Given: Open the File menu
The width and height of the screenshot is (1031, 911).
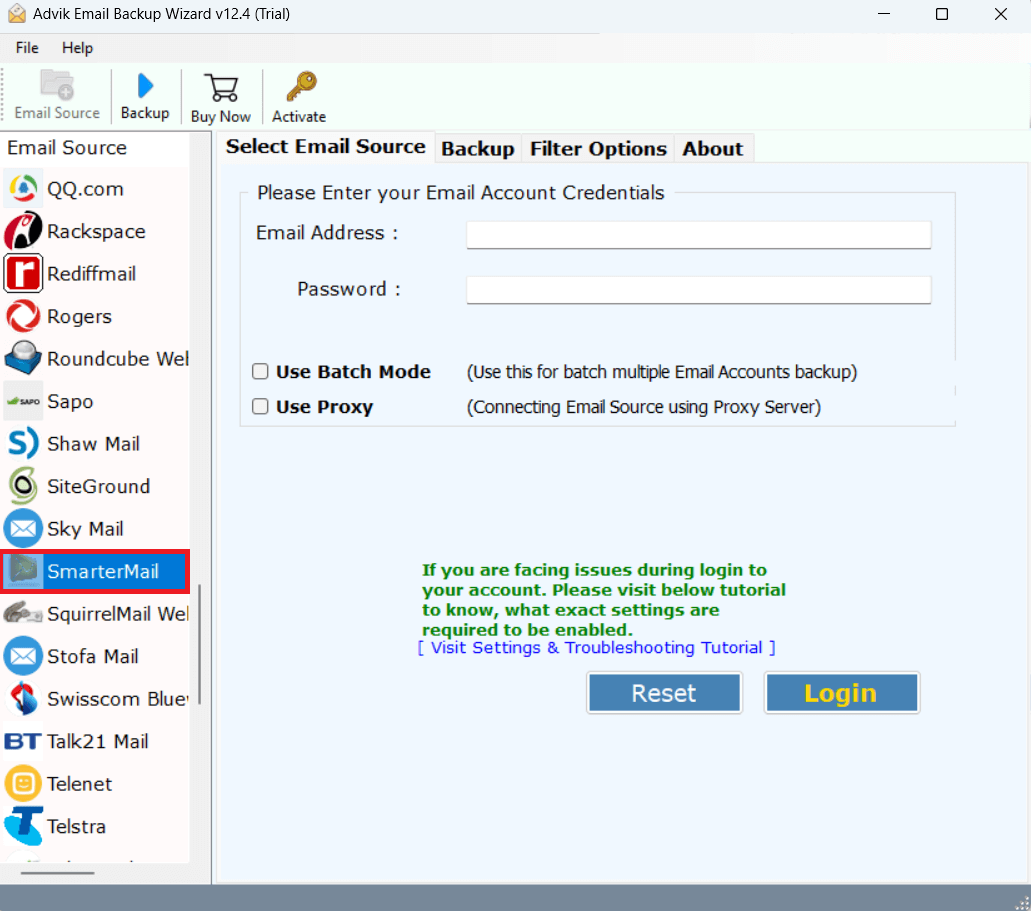Looking at the screenshot, I should point(27,48).
